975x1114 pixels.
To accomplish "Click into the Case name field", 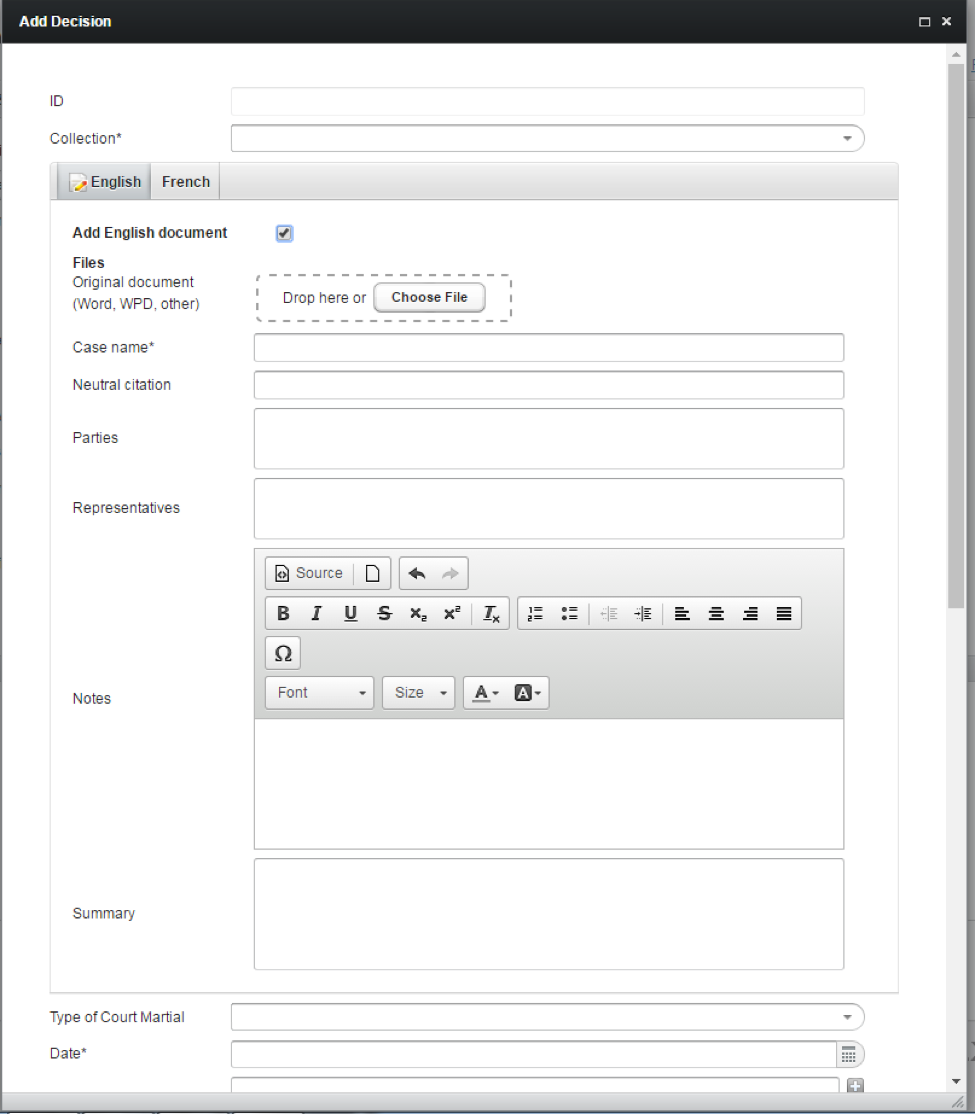I will [x=548, y=347].
